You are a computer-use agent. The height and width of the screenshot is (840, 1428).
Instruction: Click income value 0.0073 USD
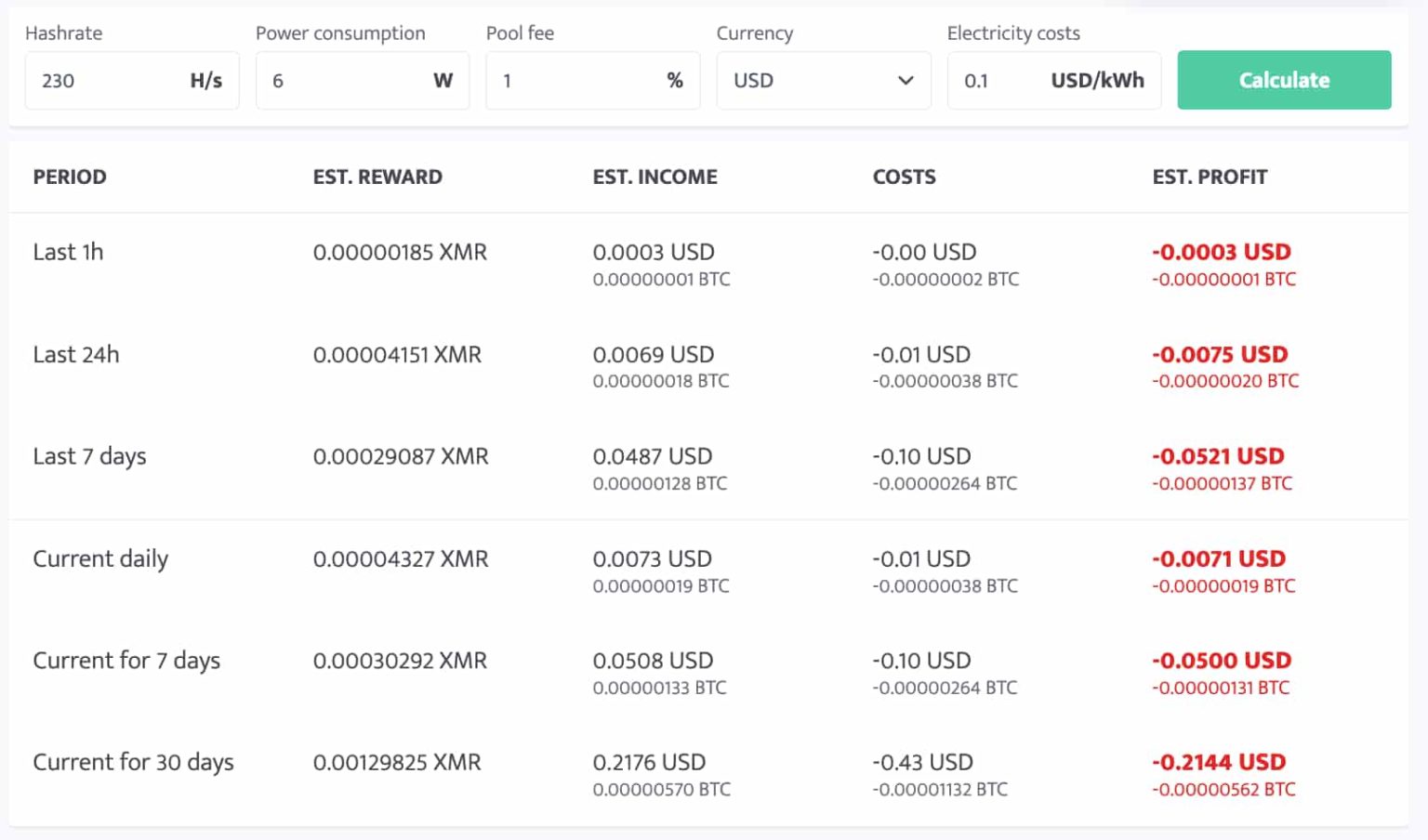(x=653, y=558)
